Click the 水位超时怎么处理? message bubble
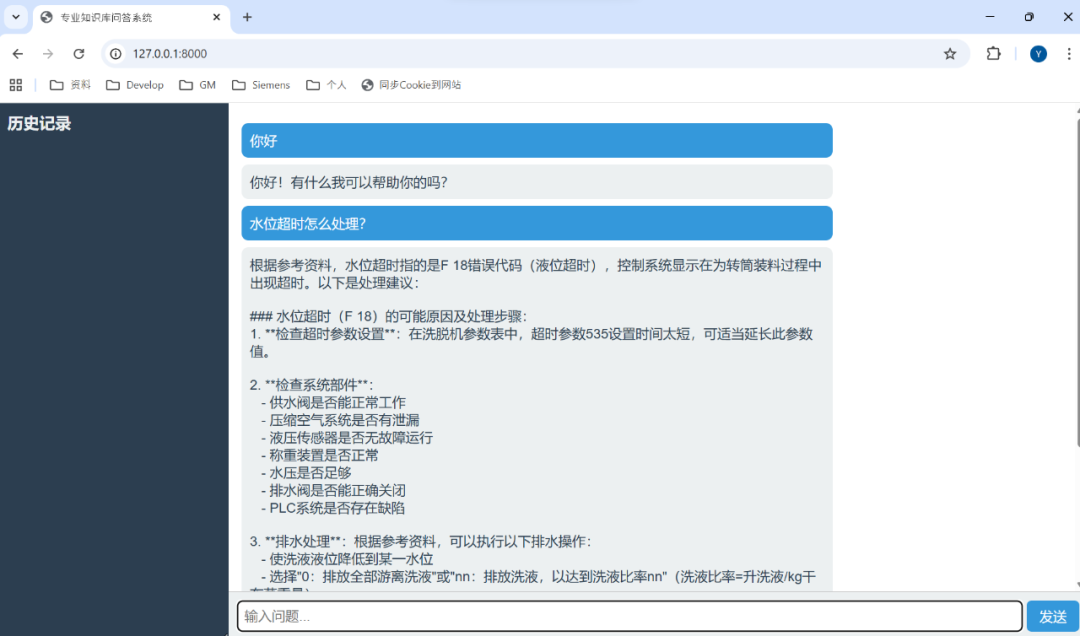Image resolution: width=1080 pixels, height=636 pixels. pyautogui.click(x=536, y=224)
